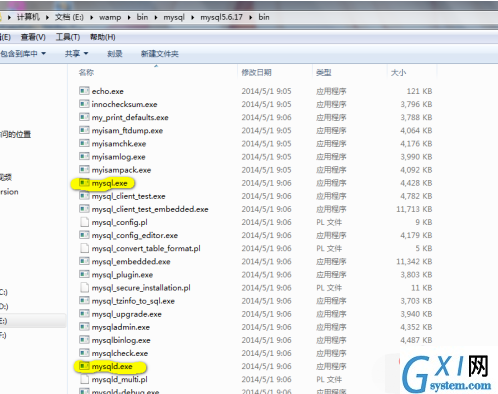
Task: Open the 包含到库中 dropdown
Action: tap(23, 54)
